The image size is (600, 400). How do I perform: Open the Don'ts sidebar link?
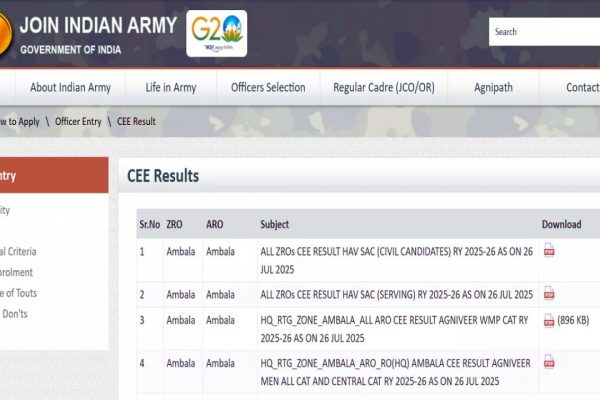[x=15, y=313]
